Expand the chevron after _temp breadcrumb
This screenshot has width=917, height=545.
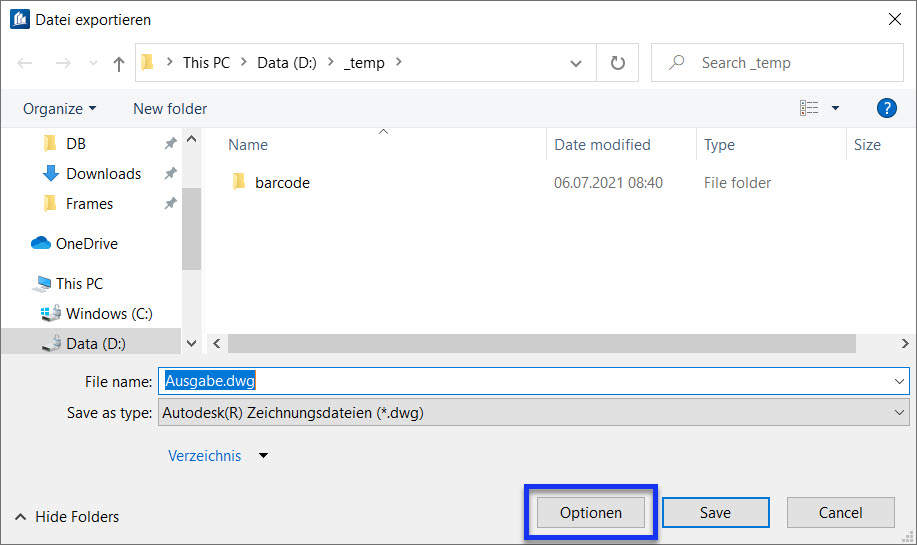point(399,62)
